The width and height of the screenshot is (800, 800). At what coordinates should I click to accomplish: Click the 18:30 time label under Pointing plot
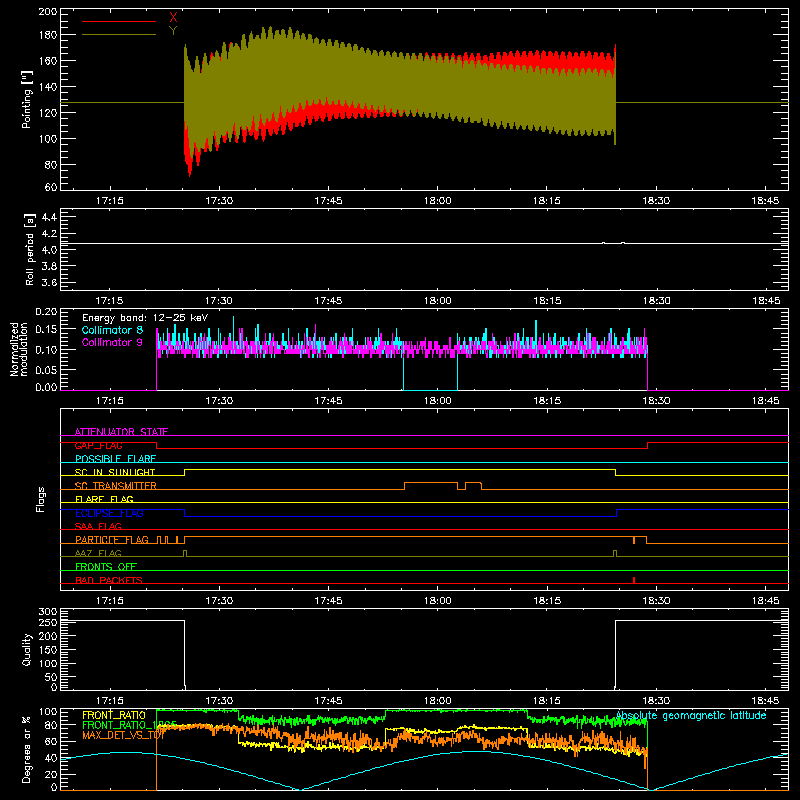tap(656, 201)
